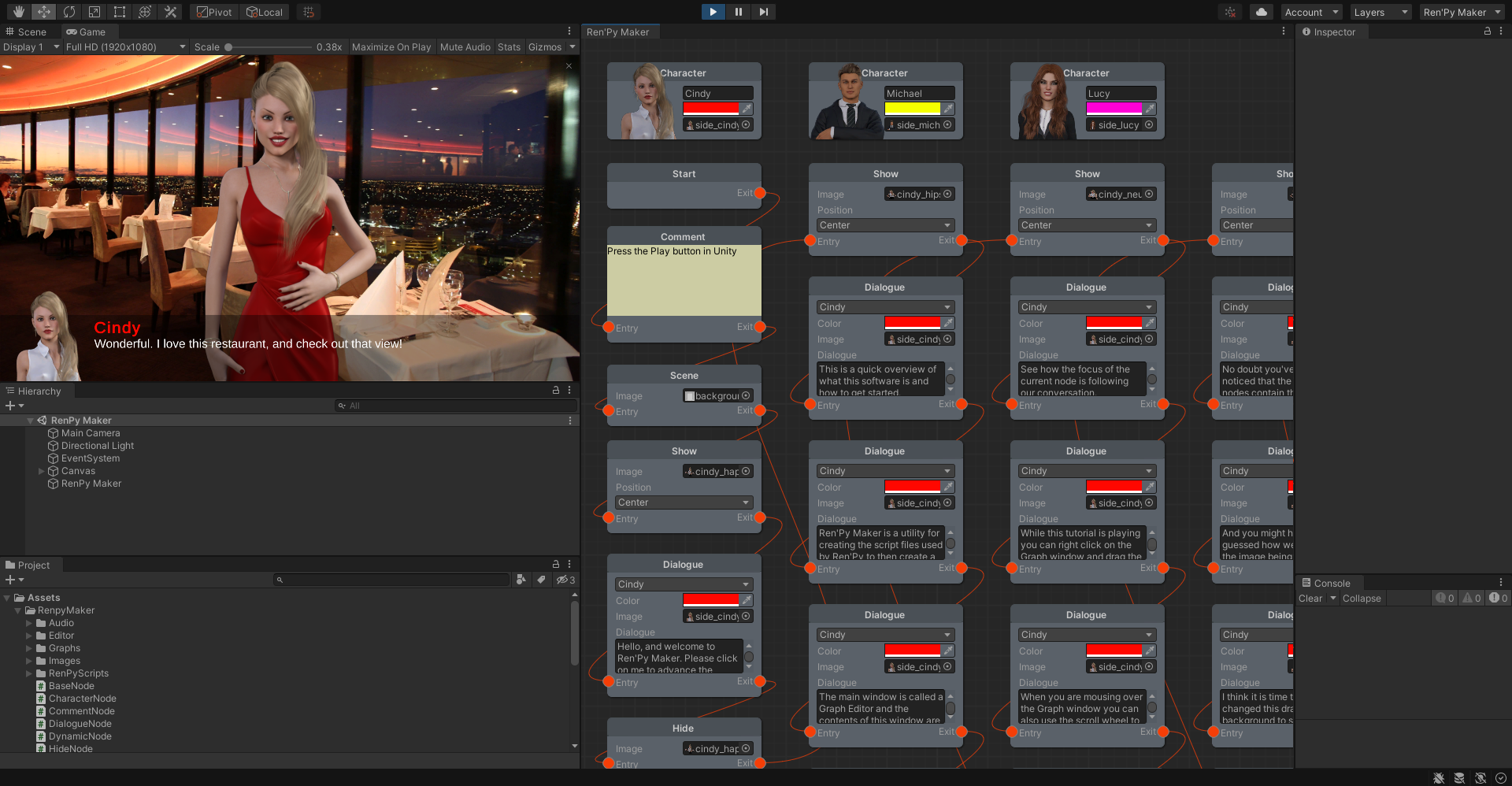Toggle Gizmos in Game view
The height and width of the screenshot is (786, 1512).
tap(545, 47)
